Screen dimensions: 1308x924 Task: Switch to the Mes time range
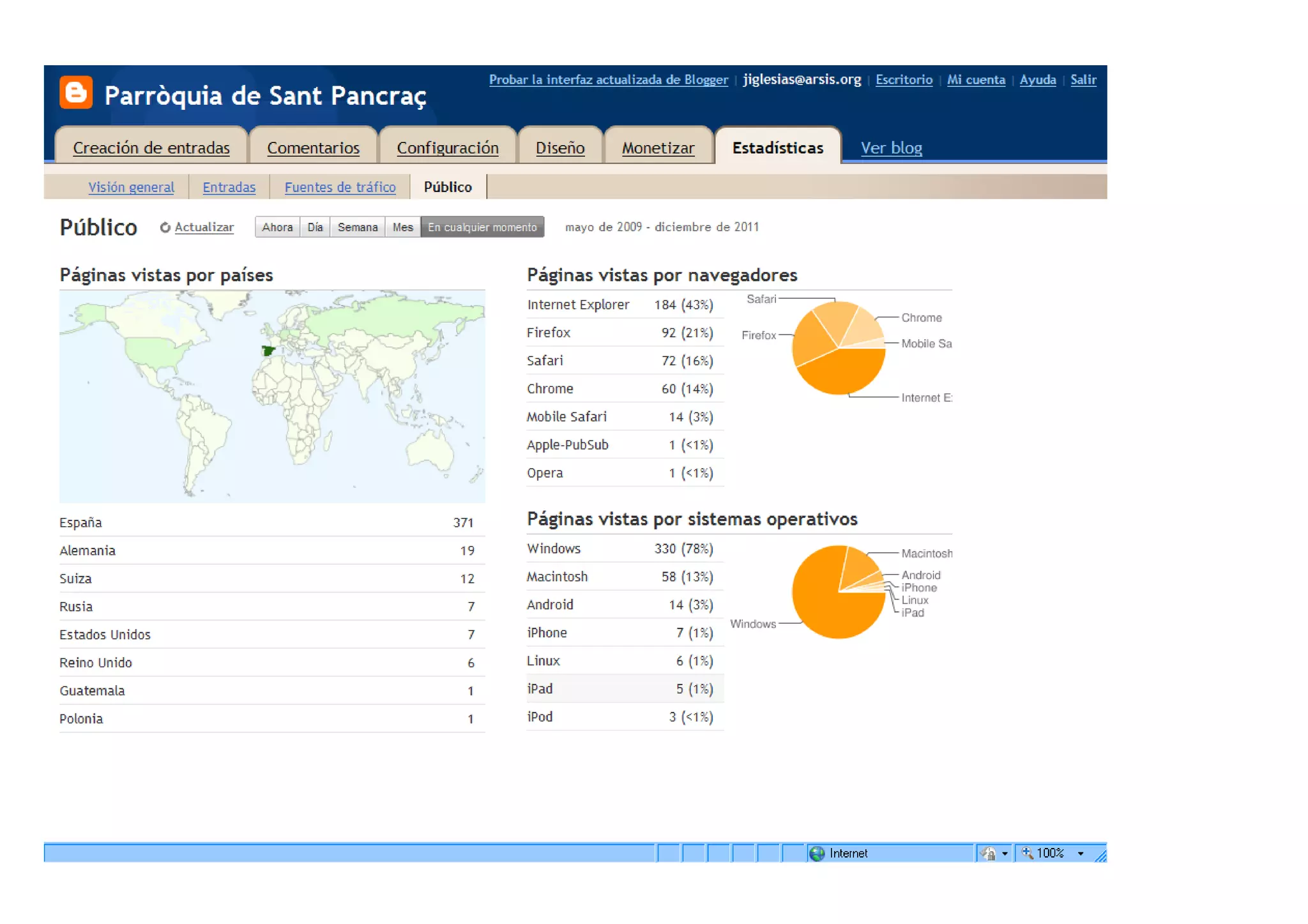point(402,227)
